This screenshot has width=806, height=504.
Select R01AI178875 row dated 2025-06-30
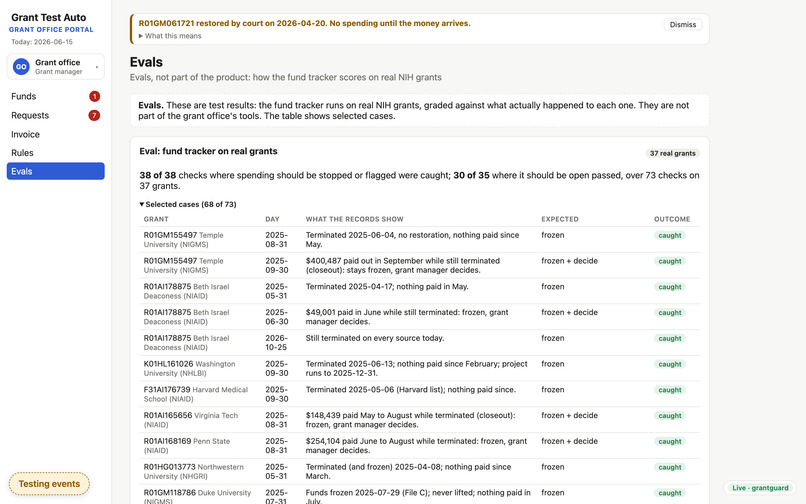tap(419, 317)
